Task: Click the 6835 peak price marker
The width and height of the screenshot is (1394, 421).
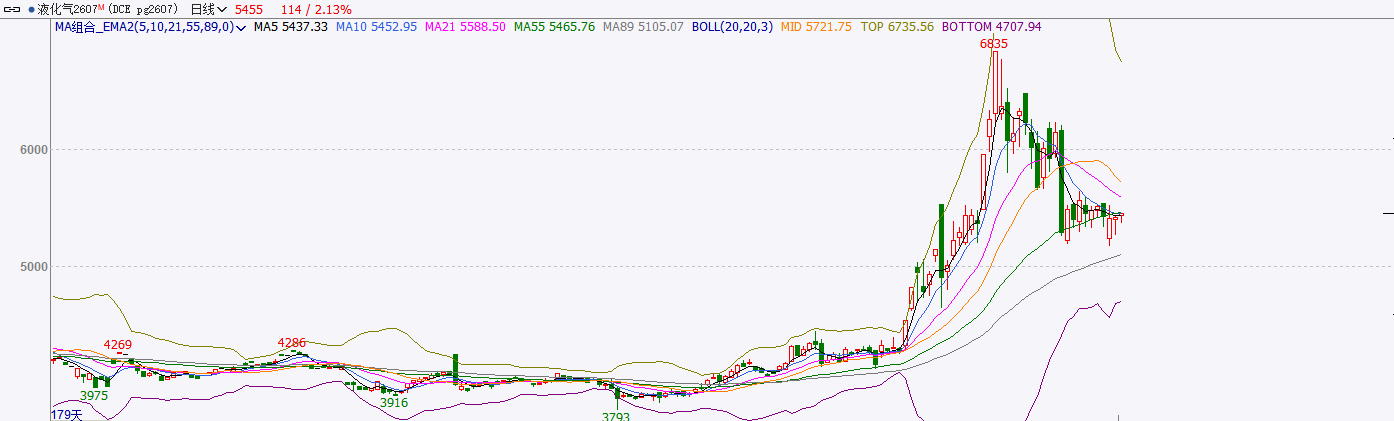Action: click(x=993, y=44)
